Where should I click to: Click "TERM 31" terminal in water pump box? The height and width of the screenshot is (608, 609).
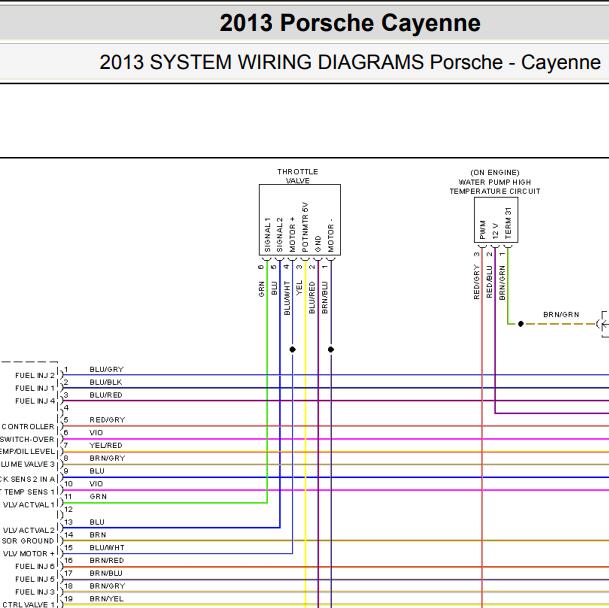coord(508,223)
